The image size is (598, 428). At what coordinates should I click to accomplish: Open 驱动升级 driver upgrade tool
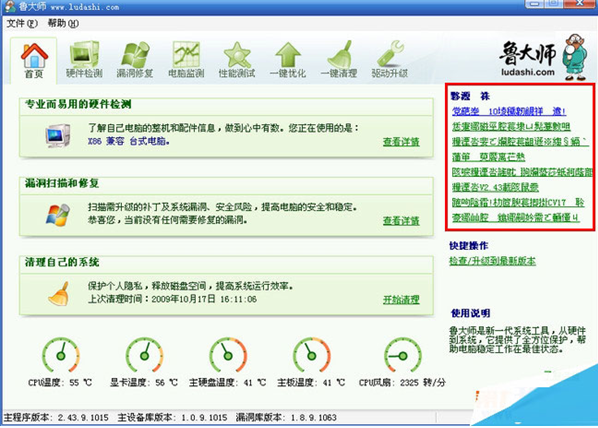(x=390, y=60)
